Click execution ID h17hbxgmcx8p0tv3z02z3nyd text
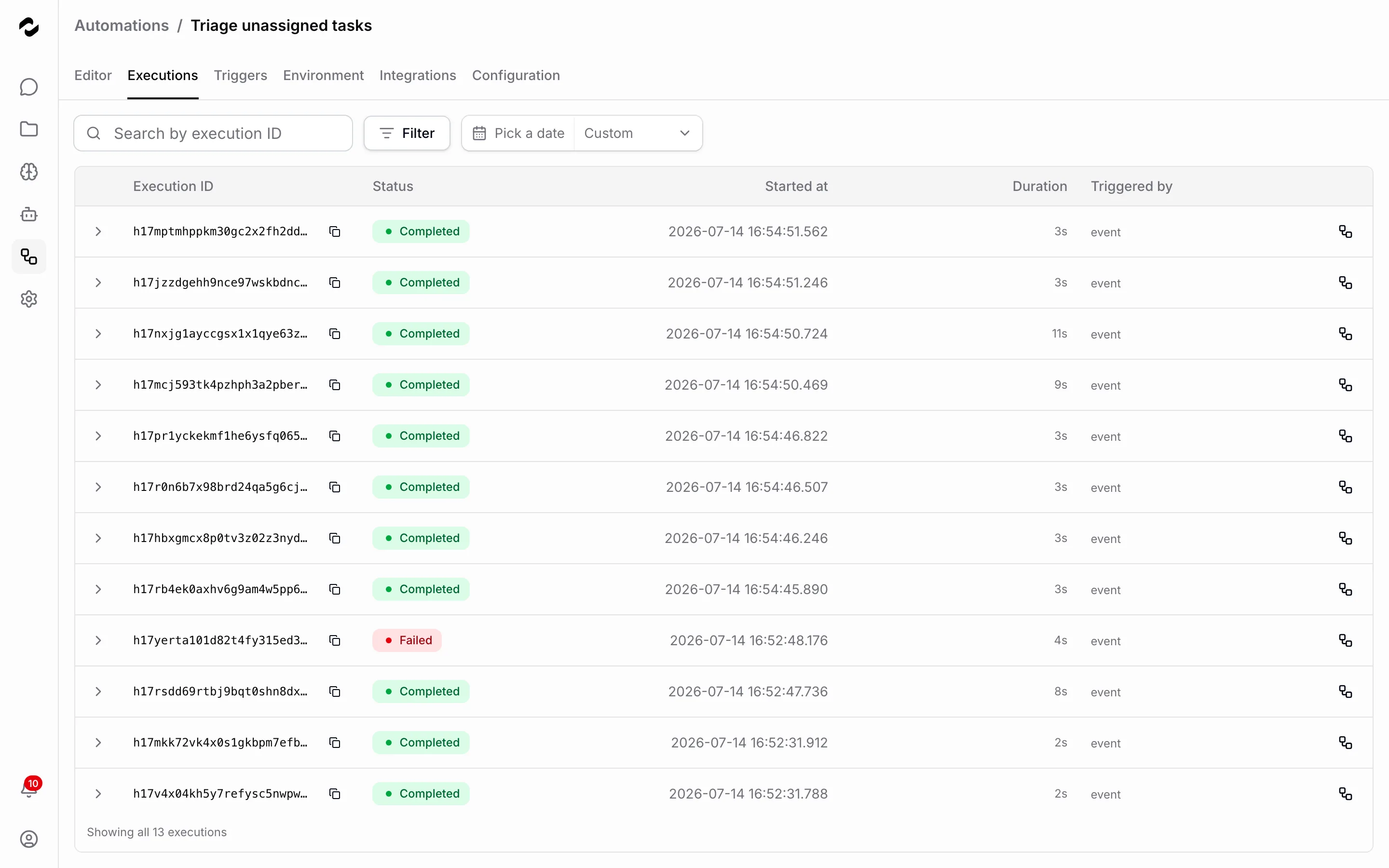This screenshot has height=868, width=1389. 220,538
